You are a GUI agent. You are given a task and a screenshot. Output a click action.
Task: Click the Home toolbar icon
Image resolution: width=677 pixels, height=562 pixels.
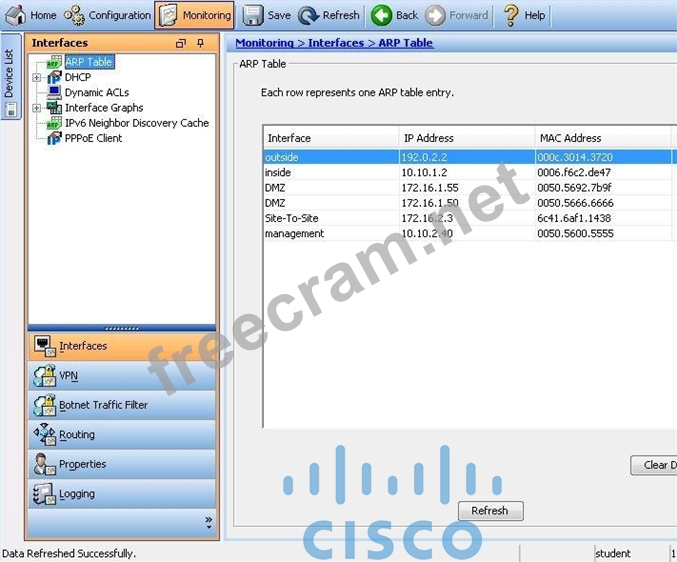17,15
